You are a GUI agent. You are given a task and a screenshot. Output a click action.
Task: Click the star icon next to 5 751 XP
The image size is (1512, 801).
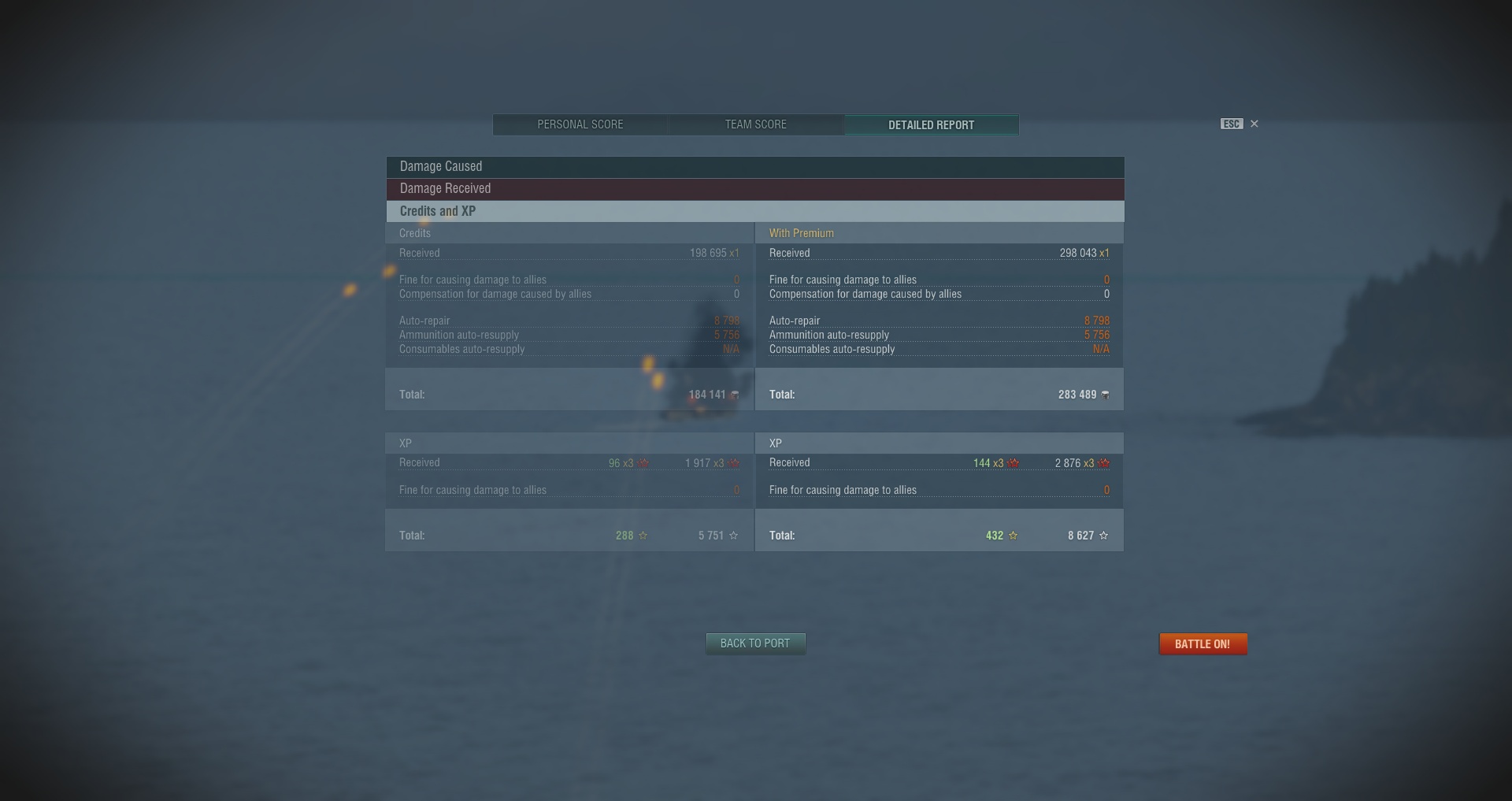[x=733, y=536]
